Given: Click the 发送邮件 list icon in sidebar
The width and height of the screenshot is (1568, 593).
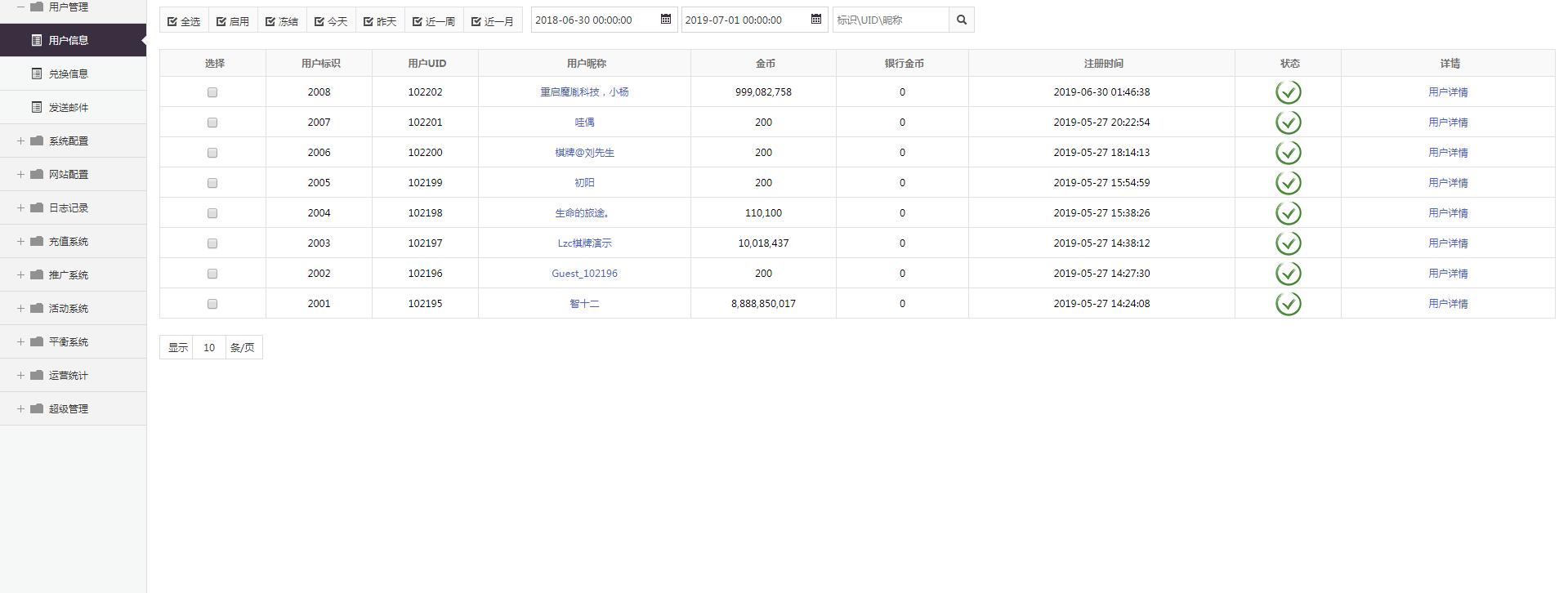Looking at the screenshot, I should (37, 107).
